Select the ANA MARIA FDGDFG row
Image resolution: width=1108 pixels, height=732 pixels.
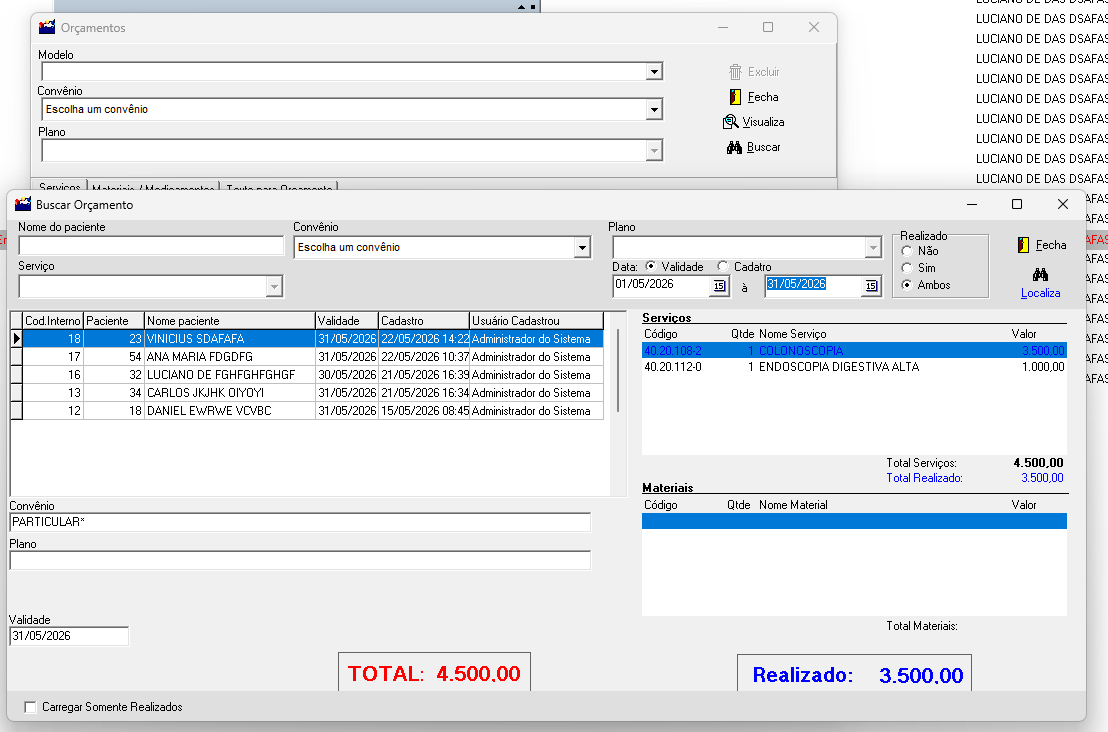click(307, 357)
